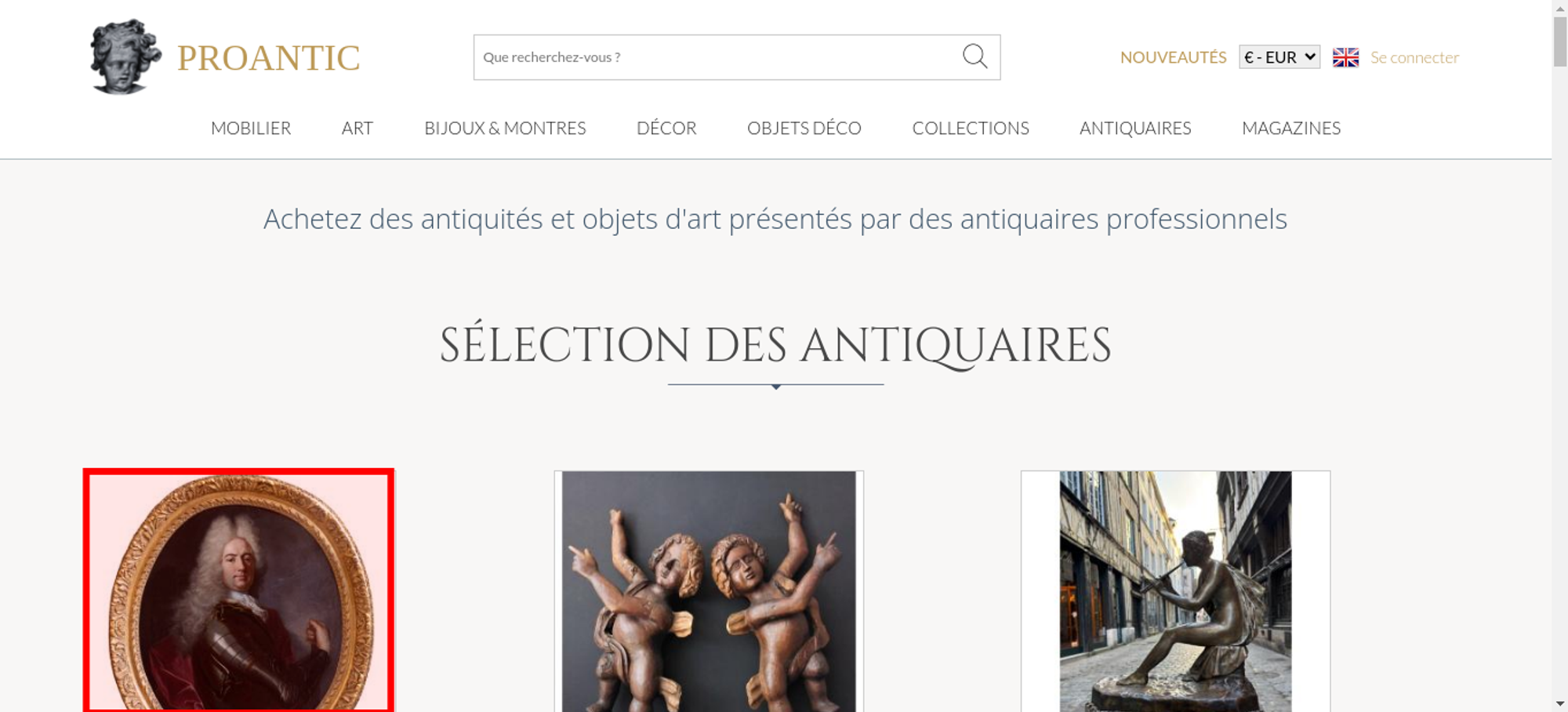
Task: Open the Objets Déco menu
Action: coord(804,128)
